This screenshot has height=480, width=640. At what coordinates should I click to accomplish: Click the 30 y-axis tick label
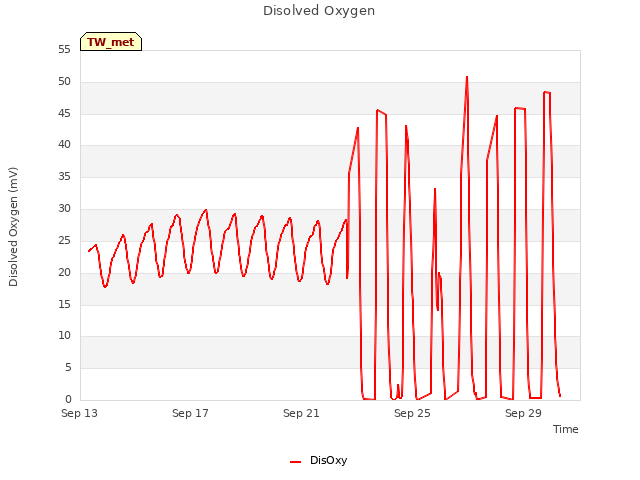click(64, 209)
